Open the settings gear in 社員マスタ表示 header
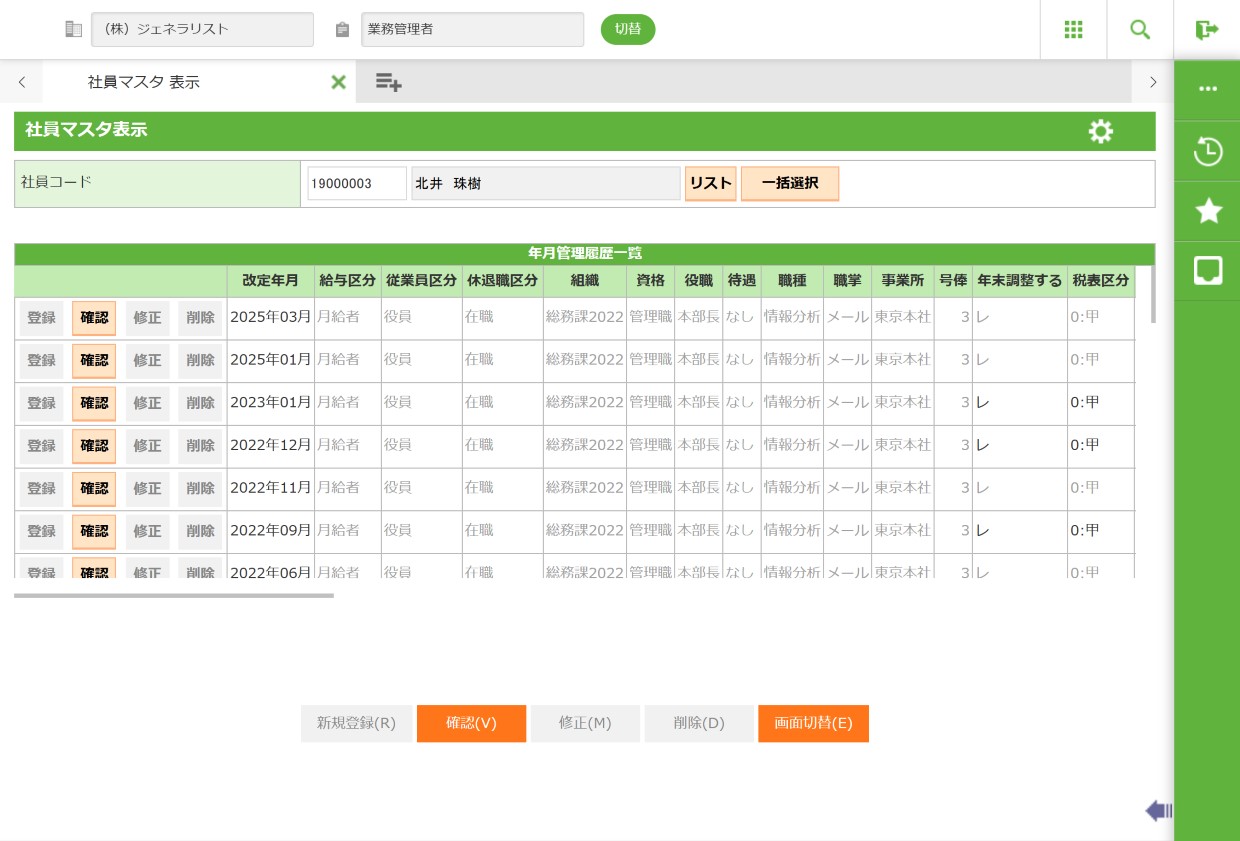 [x=1100, y=131]
